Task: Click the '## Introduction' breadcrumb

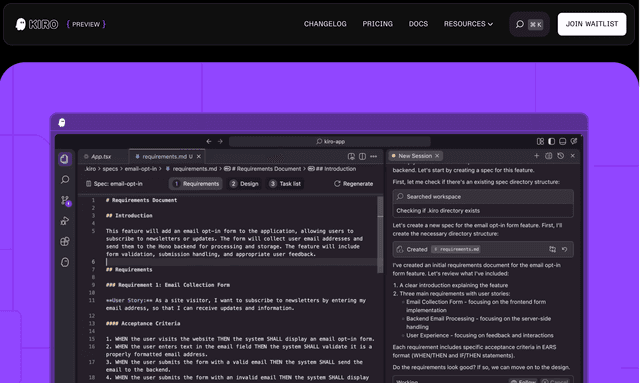Action: pos(332,169)
